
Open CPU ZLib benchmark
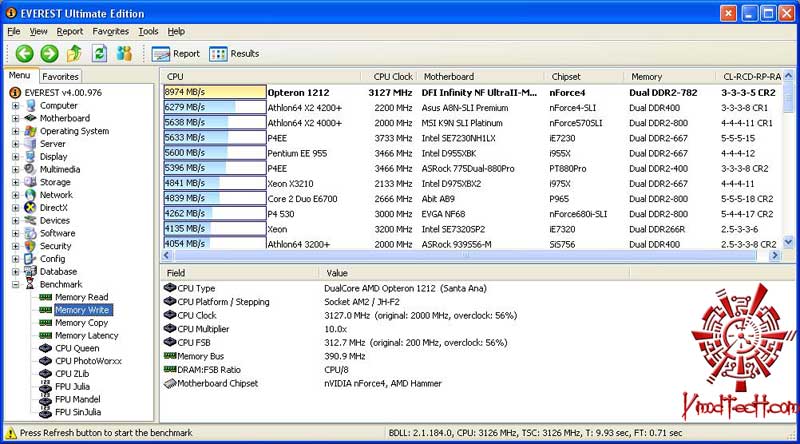(72, 374)
